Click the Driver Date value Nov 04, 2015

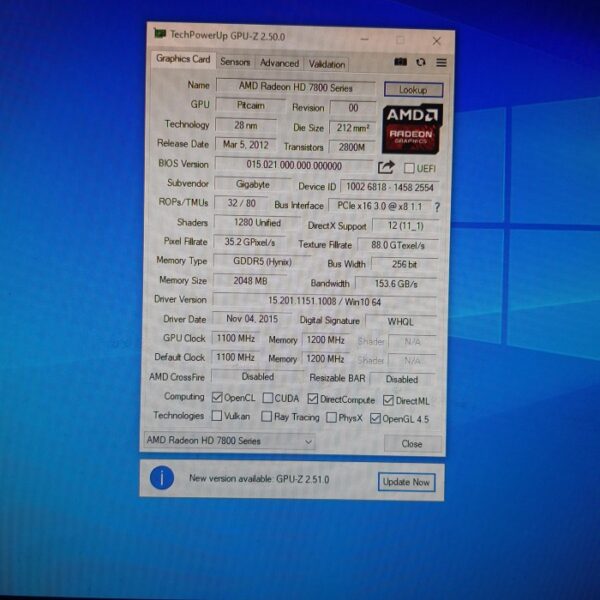252,319
